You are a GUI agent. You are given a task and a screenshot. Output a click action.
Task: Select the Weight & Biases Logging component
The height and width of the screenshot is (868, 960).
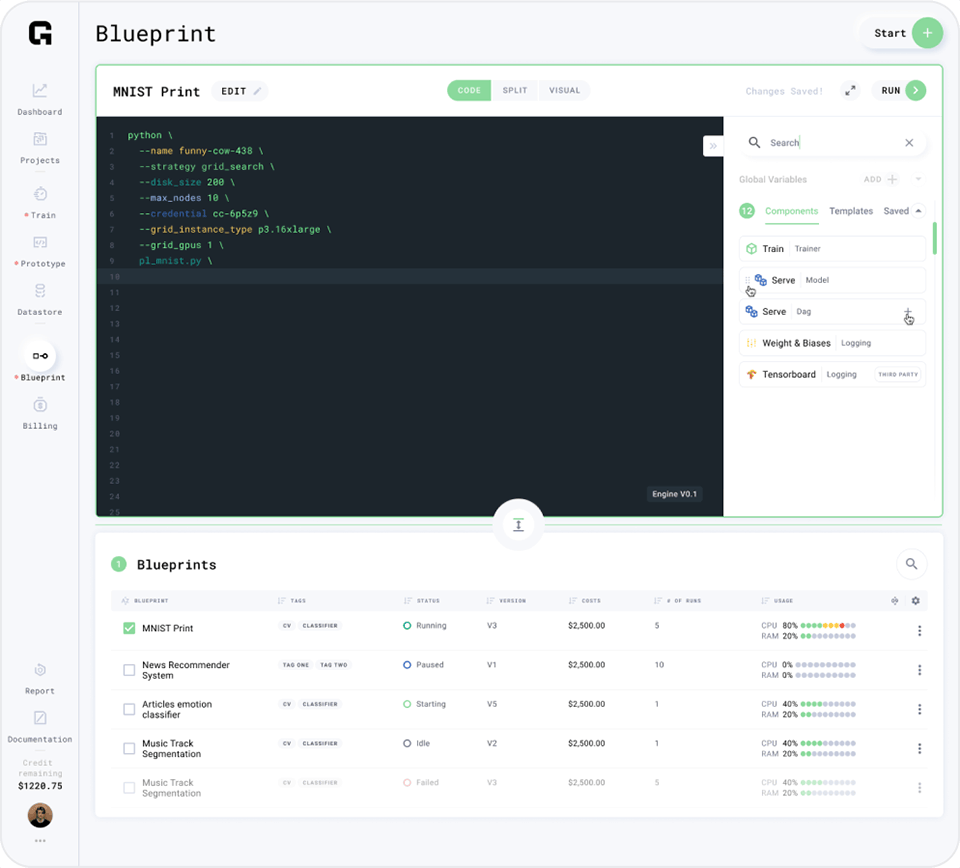(x=832, y=343)
